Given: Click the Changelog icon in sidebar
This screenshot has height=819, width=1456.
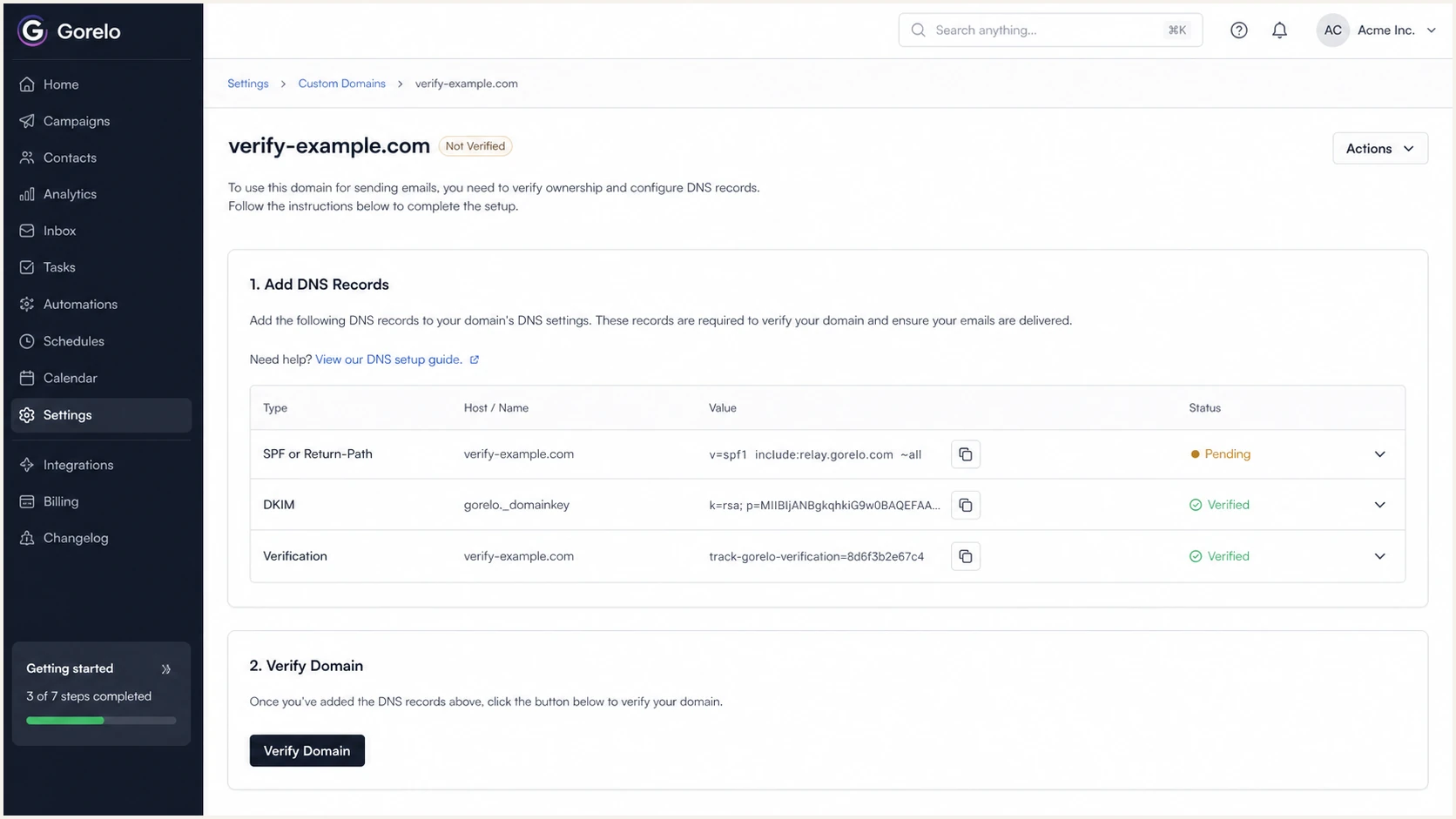Looking at the screenshot, I should pyautogui.click(x=27, y=538).
